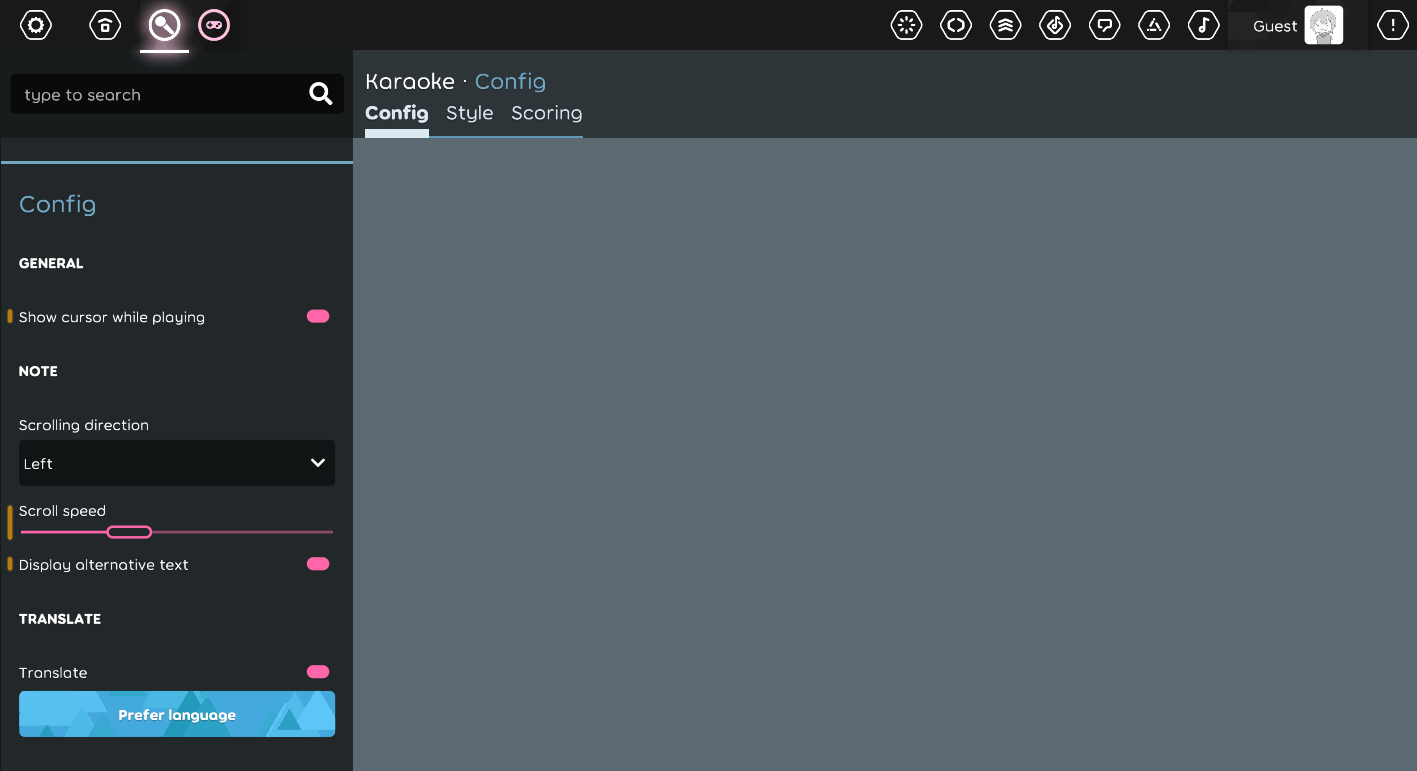This screenshot has height=771, width=1417.
Task: Disable Display alternative text
Action: point(317,563)
